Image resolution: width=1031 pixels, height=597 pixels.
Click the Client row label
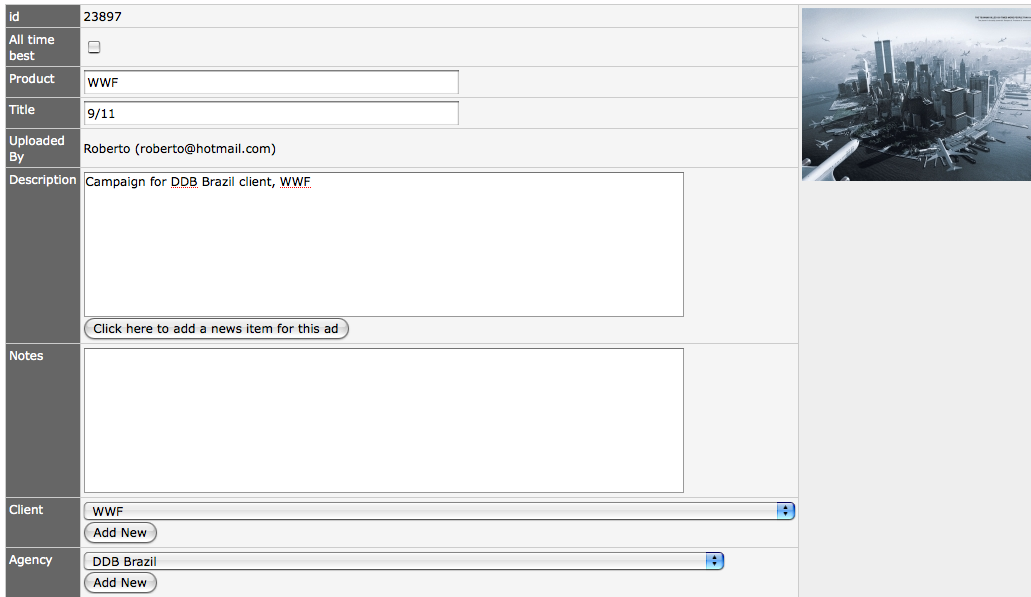26,510
